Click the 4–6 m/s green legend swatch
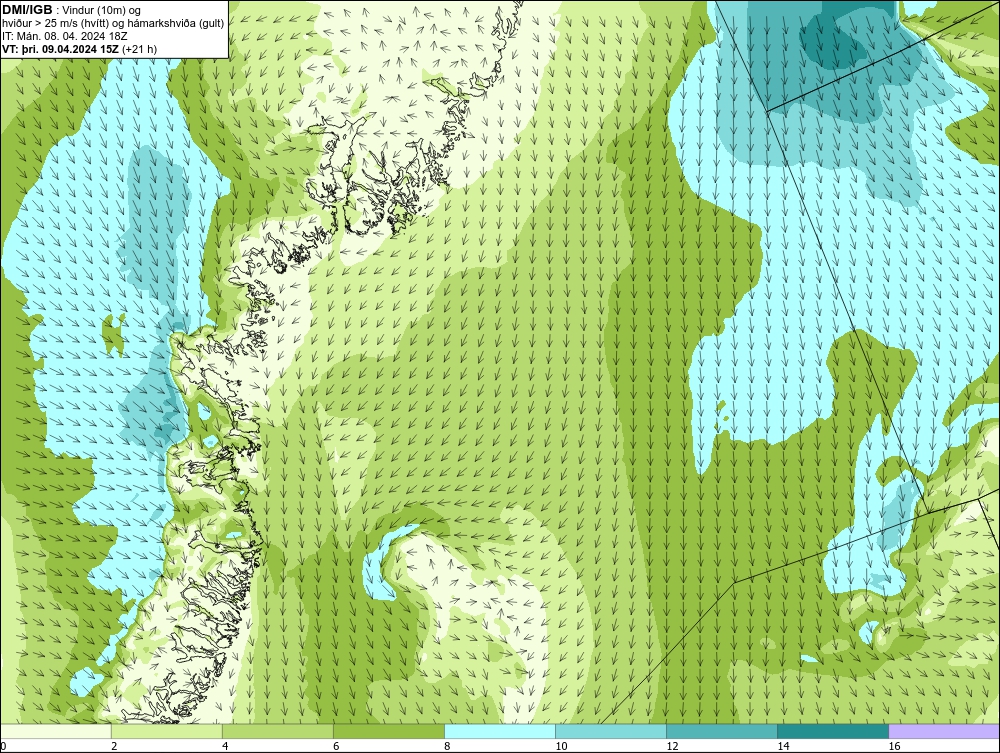 pos(278,731)
